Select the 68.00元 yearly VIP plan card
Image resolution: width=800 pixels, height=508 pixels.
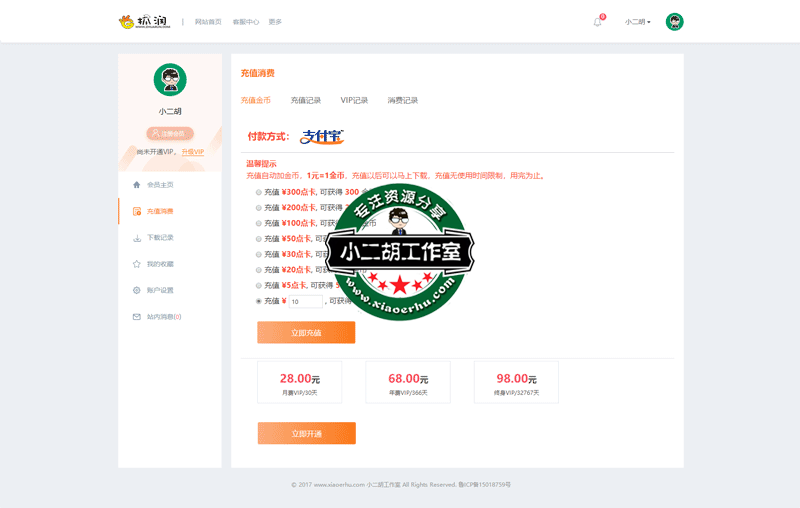(408, 383)
